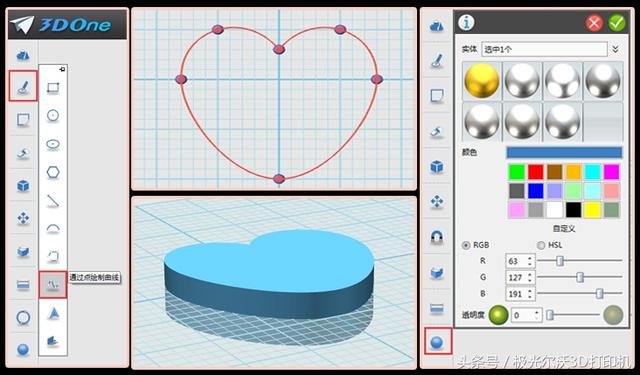Open the highlighted material render sphere tool

(438, 341)
